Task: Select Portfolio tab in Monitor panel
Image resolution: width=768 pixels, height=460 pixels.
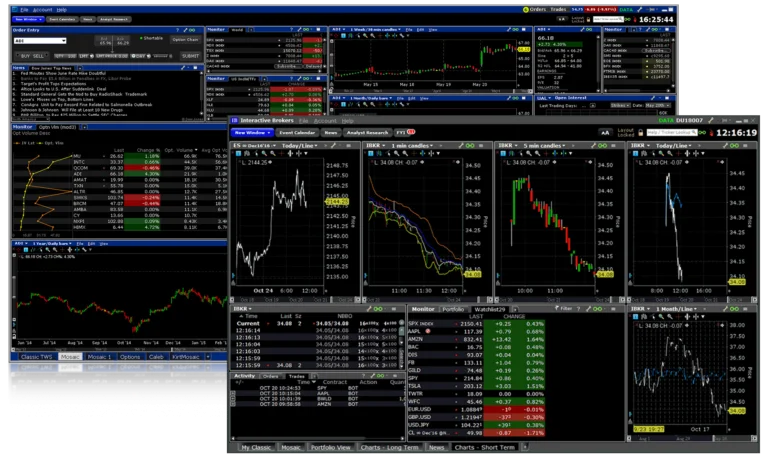Action: pyautogui.click(x=453, y=310)
